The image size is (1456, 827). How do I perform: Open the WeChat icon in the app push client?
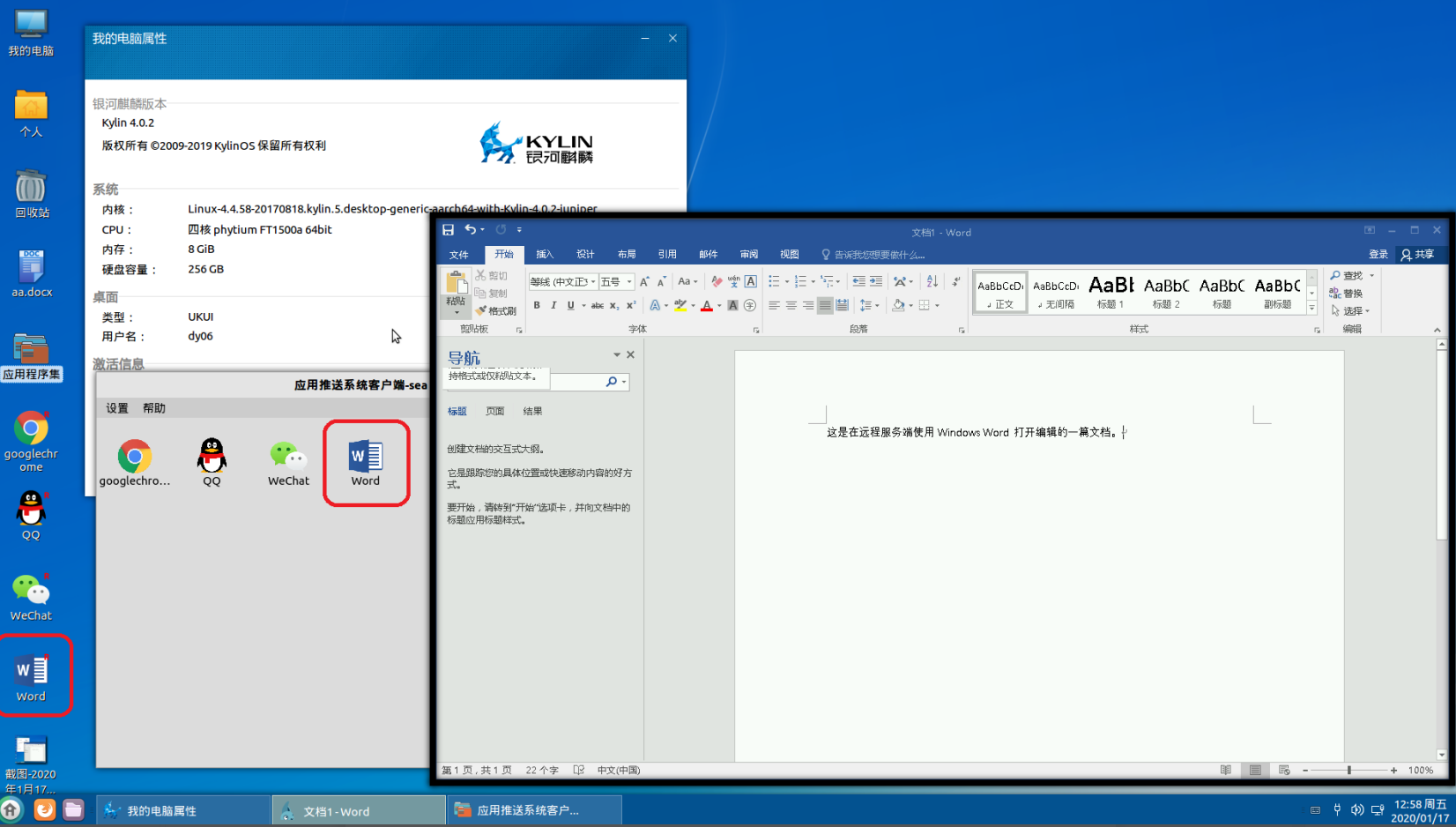288,462
